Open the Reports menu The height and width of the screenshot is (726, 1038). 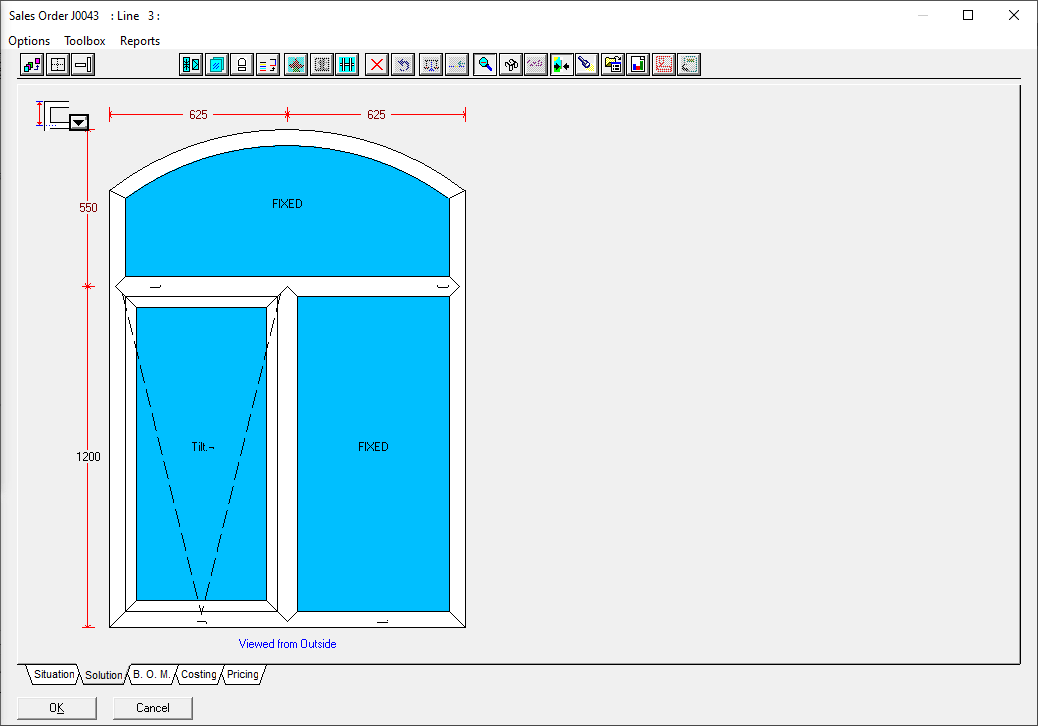[x=140, y=41]
